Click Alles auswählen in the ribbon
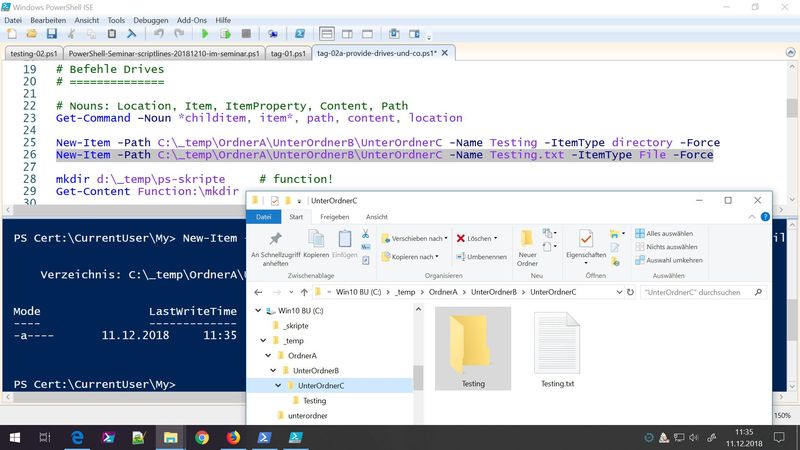800x450 pixels. click(x=667, y=233)
